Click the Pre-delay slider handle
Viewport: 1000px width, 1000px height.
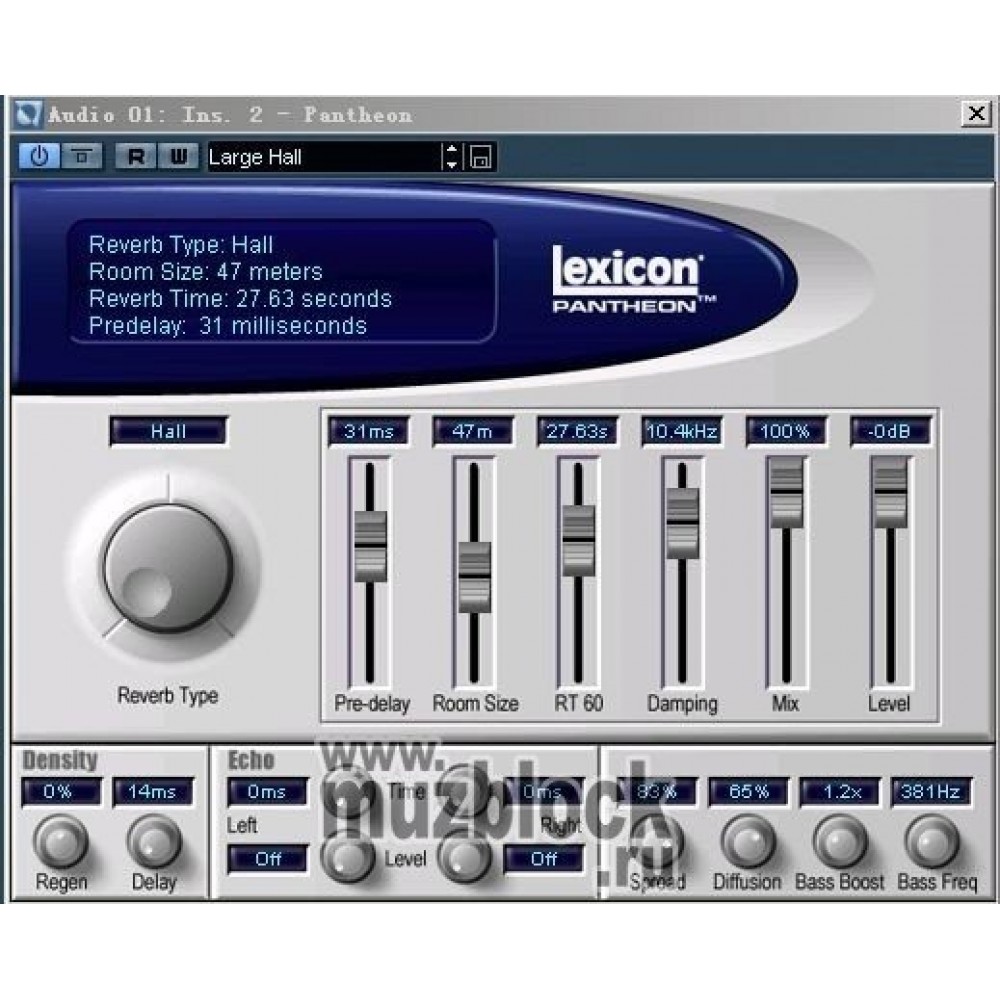[370, 546]
